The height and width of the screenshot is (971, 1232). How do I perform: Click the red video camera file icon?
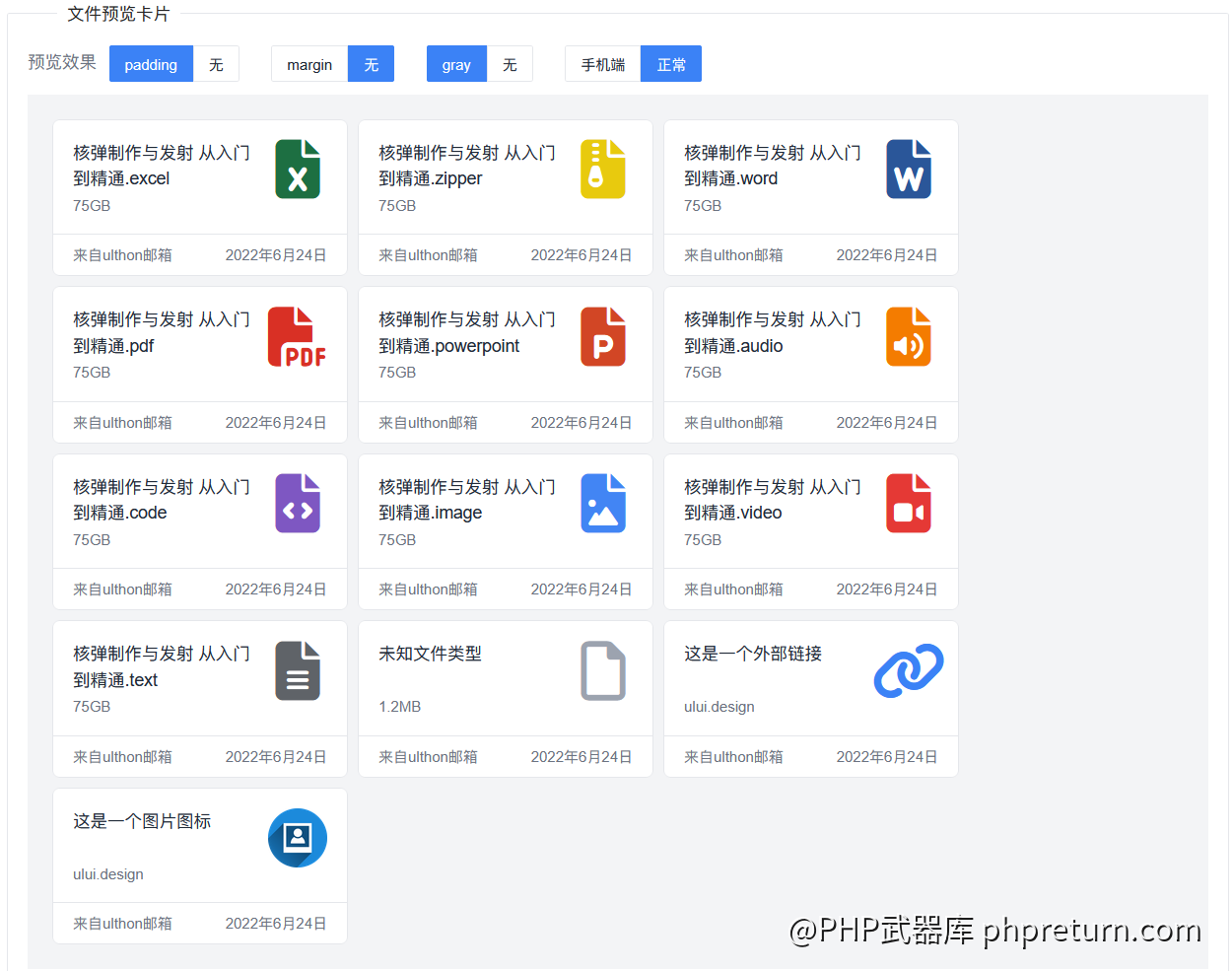click(908, 504)
